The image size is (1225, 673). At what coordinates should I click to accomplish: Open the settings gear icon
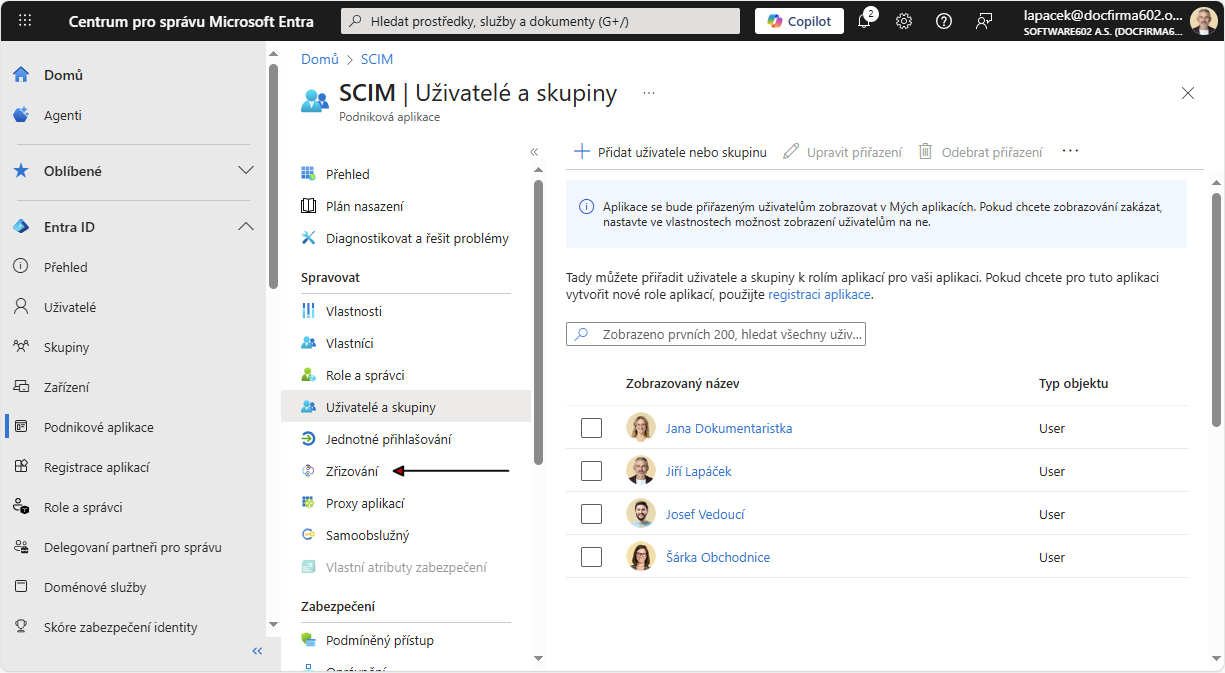pyautogui.click(x=904, y=21)
